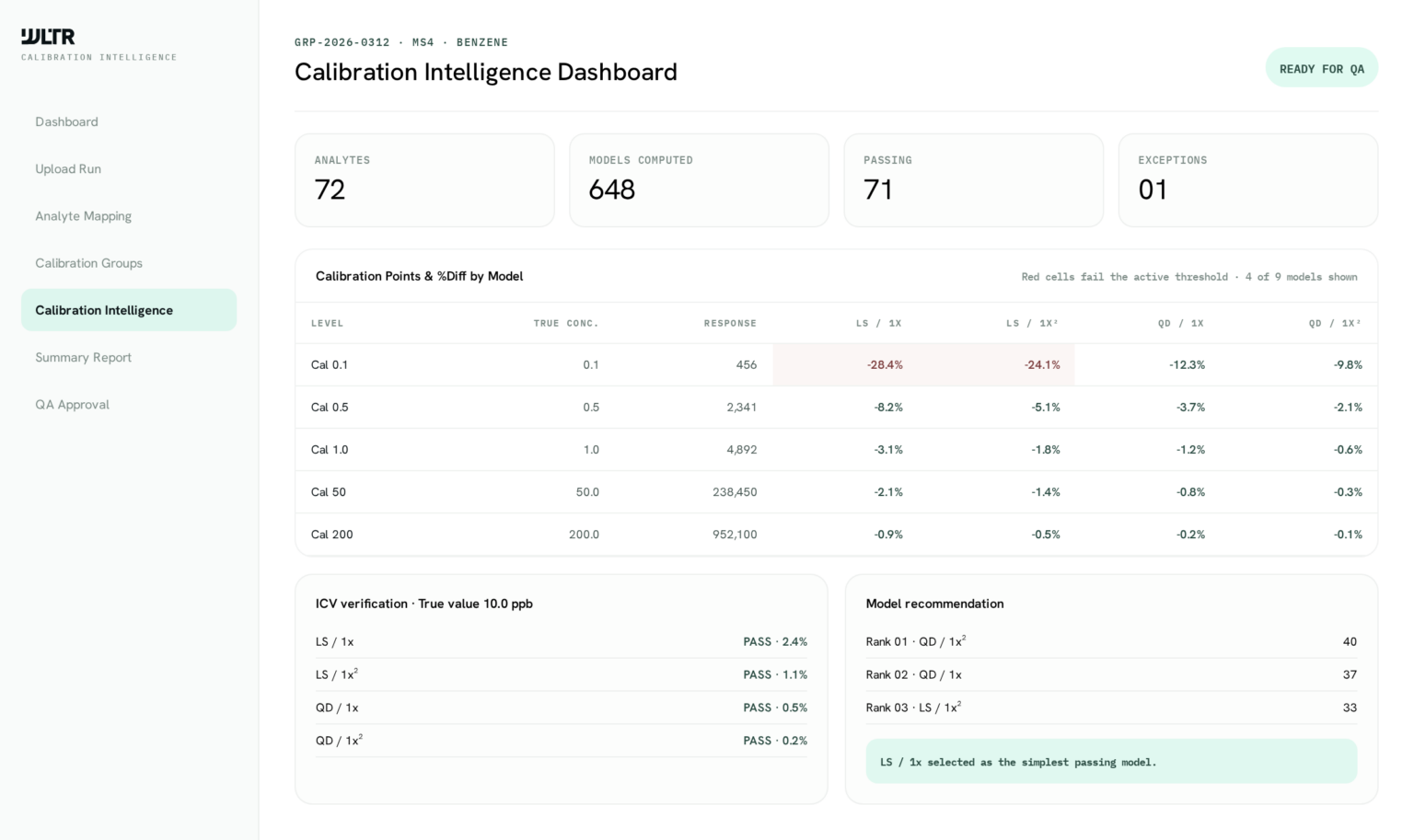Screen dimensions: 1414x840
Task: Click the READY FOR QA badge
Action: pos(1321,68)
